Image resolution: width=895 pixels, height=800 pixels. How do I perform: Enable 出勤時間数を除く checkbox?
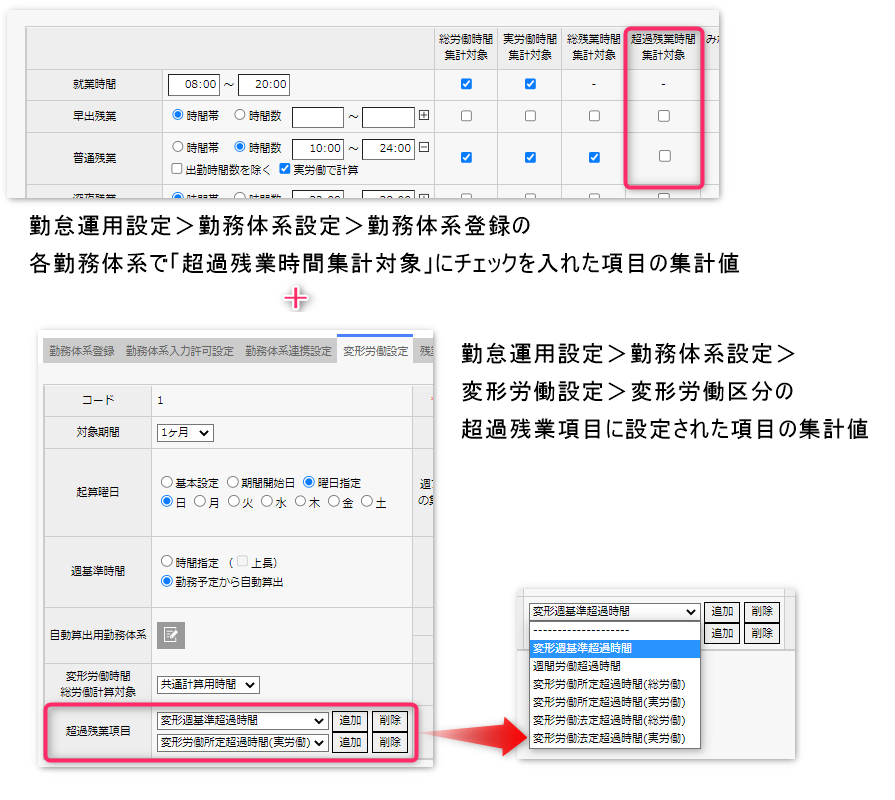(177, 170)
